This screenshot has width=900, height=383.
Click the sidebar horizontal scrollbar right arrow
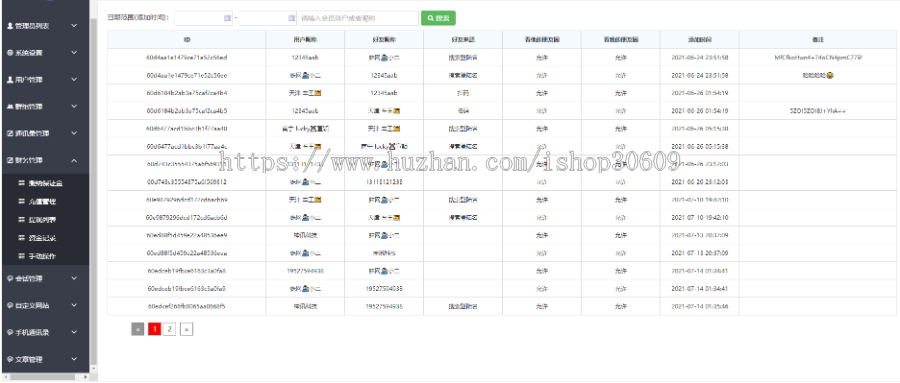(x=86, y=377)
